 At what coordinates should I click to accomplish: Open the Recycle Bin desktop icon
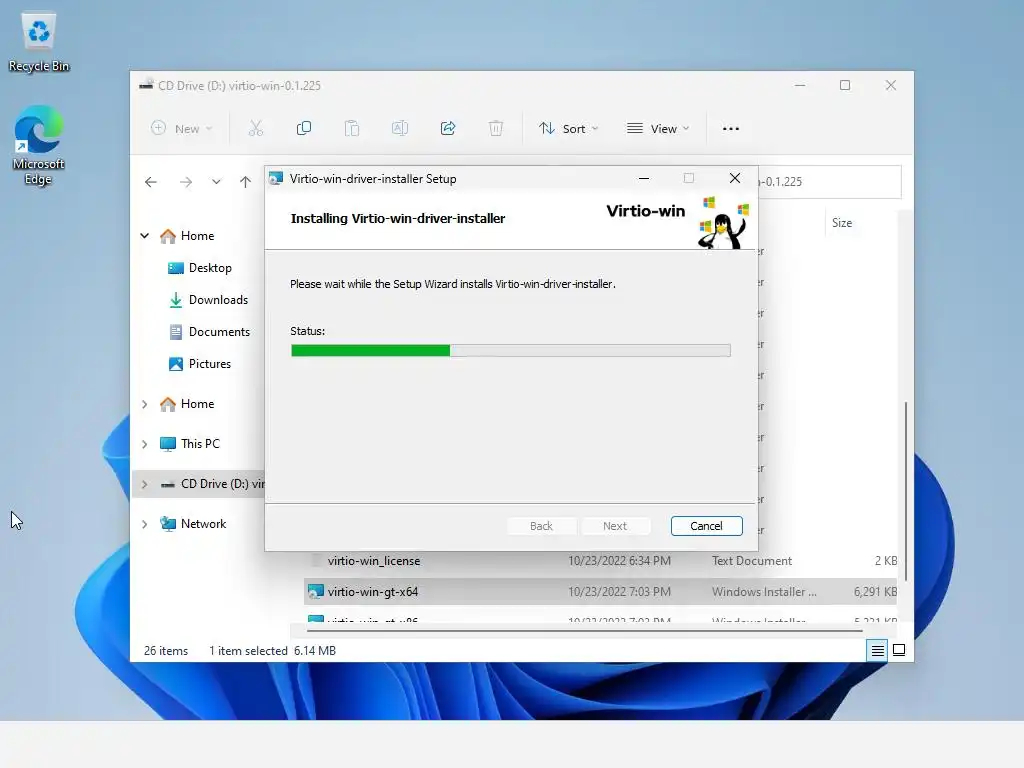click(39, 42)
